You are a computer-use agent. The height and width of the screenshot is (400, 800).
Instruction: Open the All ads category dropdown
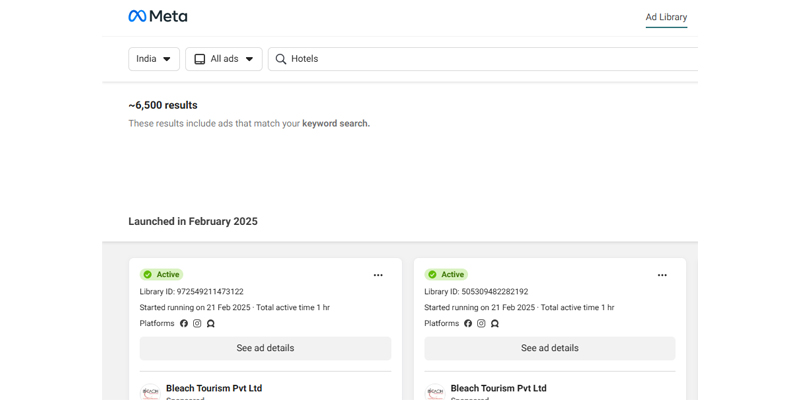pyautogui.click(x=224, y=59)
